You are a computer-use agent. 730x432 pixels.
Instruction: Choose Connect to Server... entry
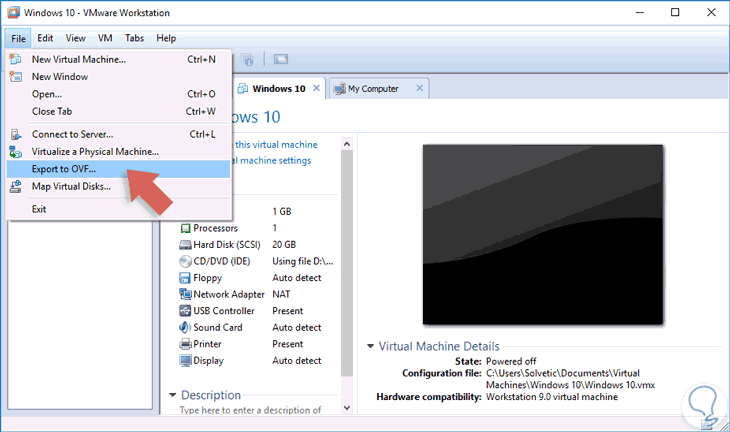(x=118, y=135)
